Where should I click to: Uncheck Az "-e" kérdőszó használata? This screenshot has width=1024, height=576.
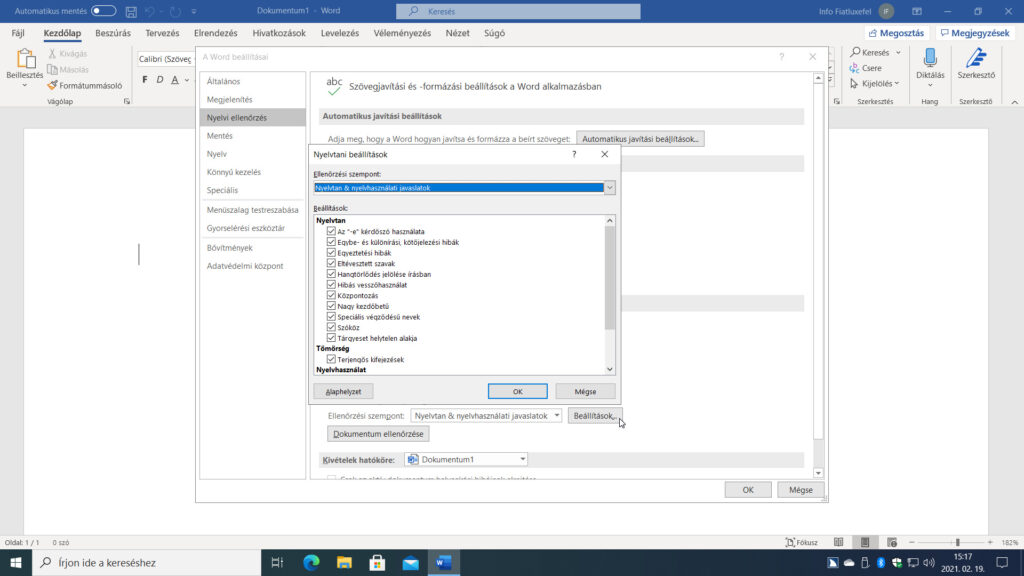331,231
